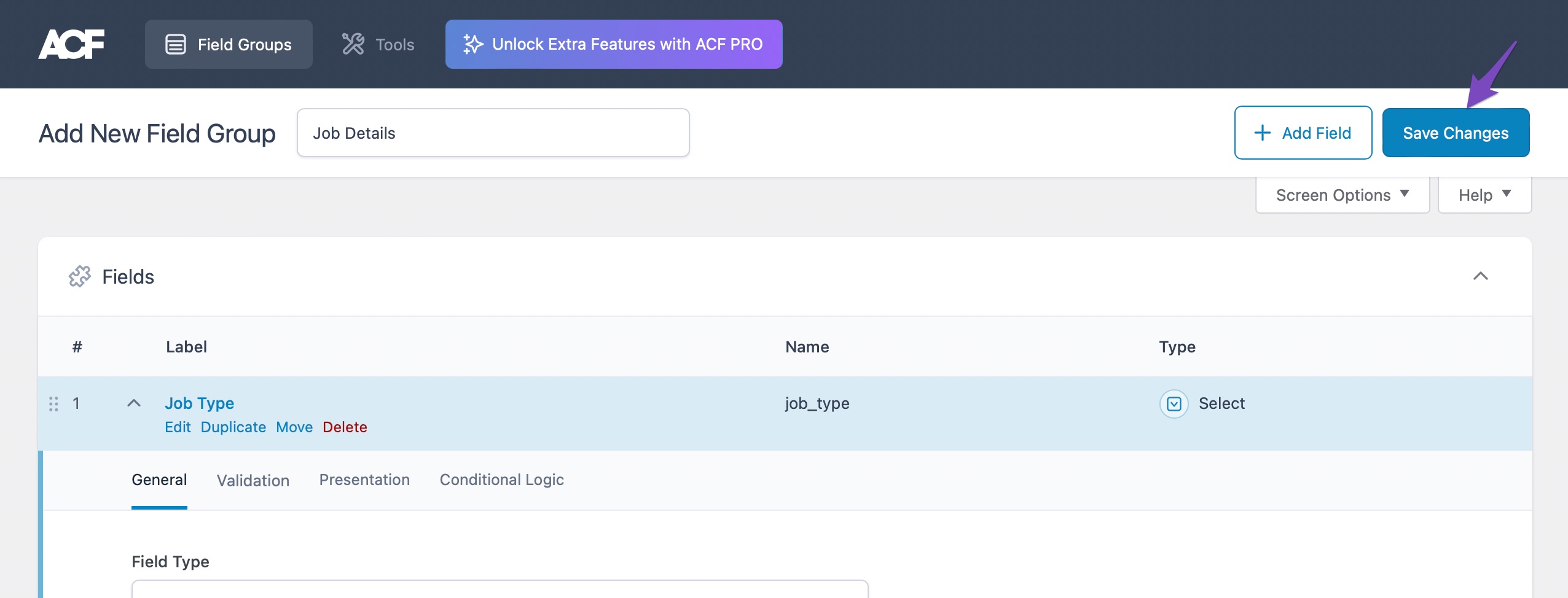The width and height of the screenshot is (1568, 598).
Task: Switch to the Conditional Logic tab
Action: 502,480
